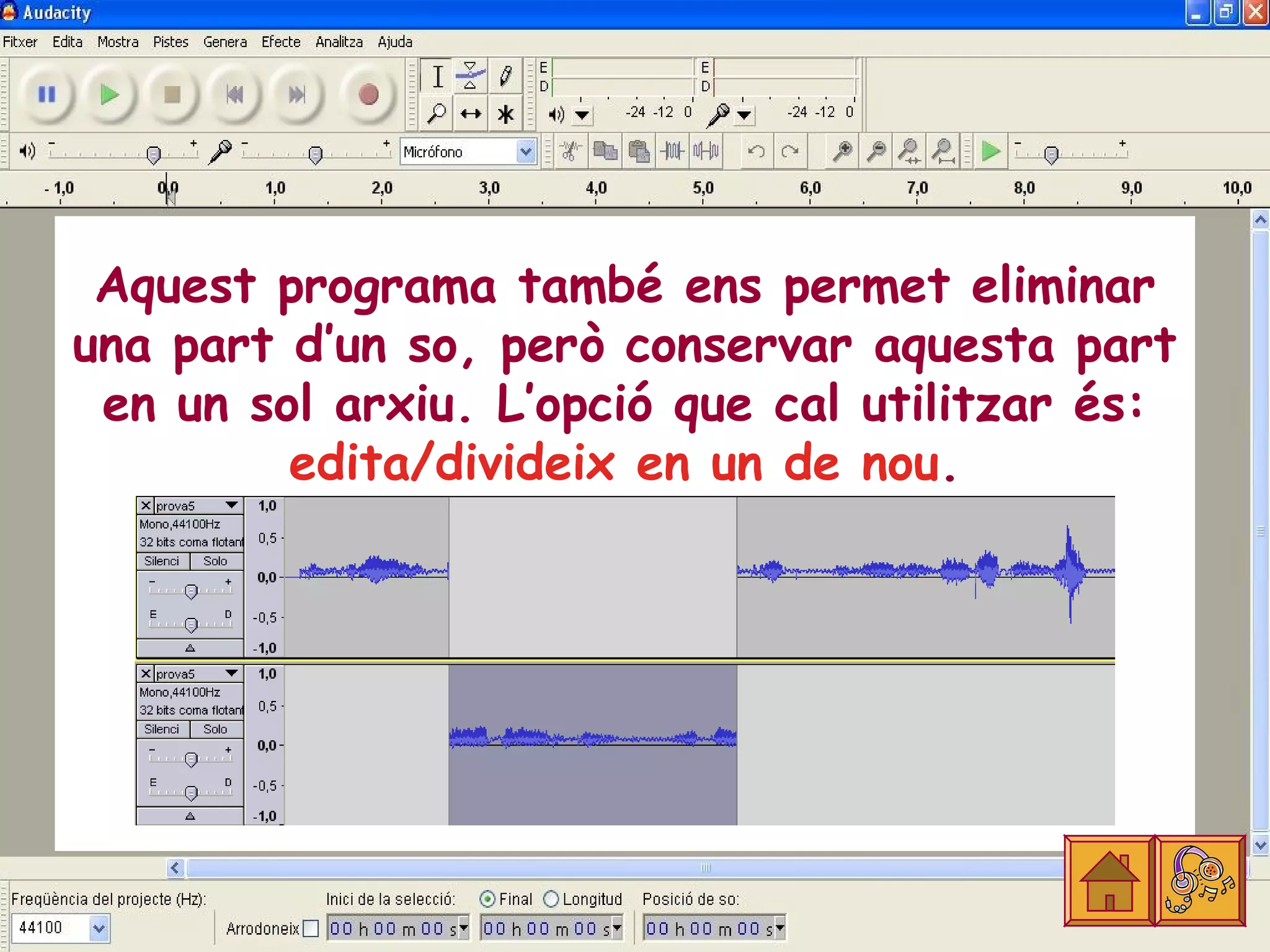1270x952 pixels.
Task: Close the bottom prova5 track
Action: (146, 673)
